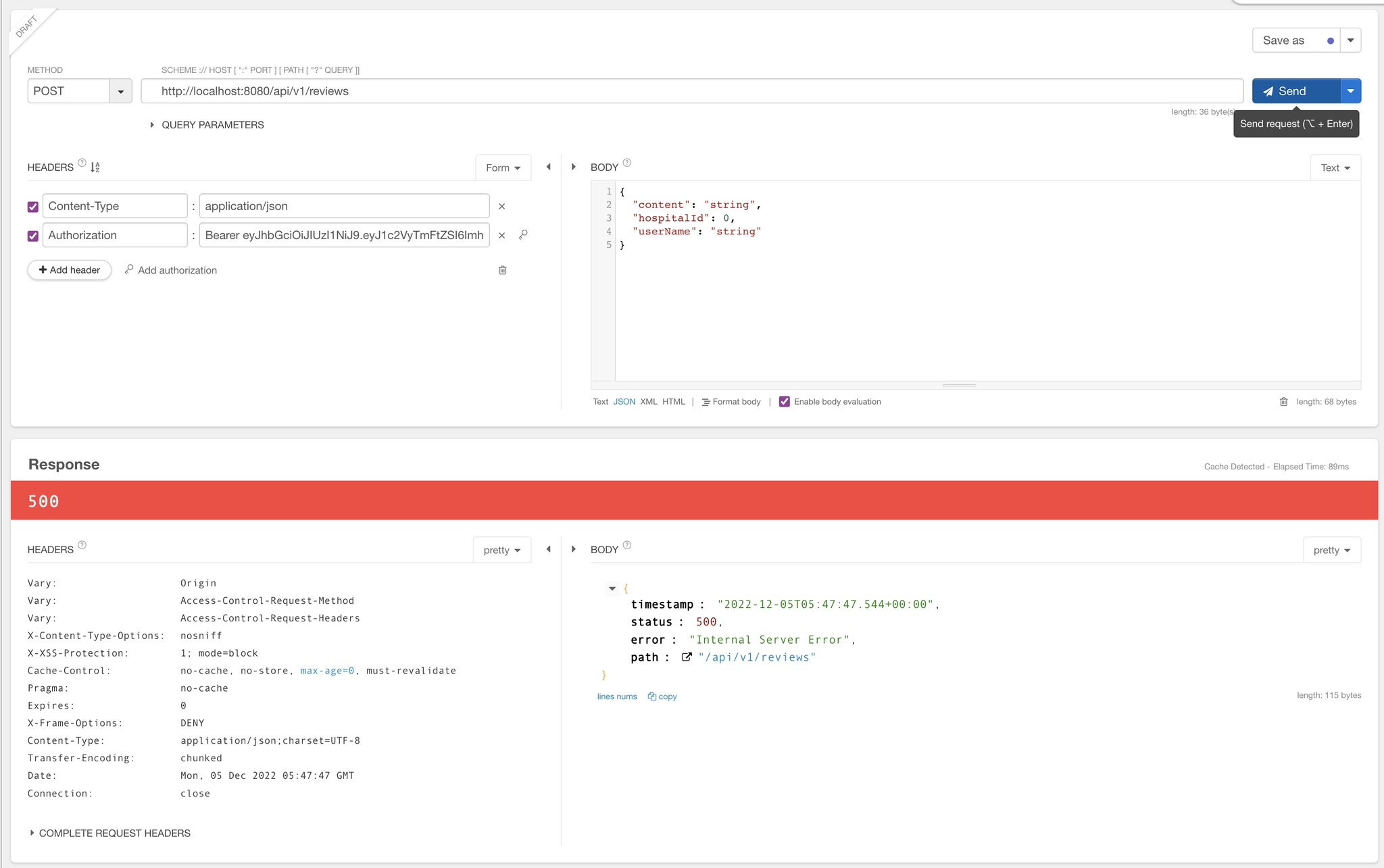Select the HTML body format
The height and width of the screenshot is (868, 1384).
click(673, 402)
